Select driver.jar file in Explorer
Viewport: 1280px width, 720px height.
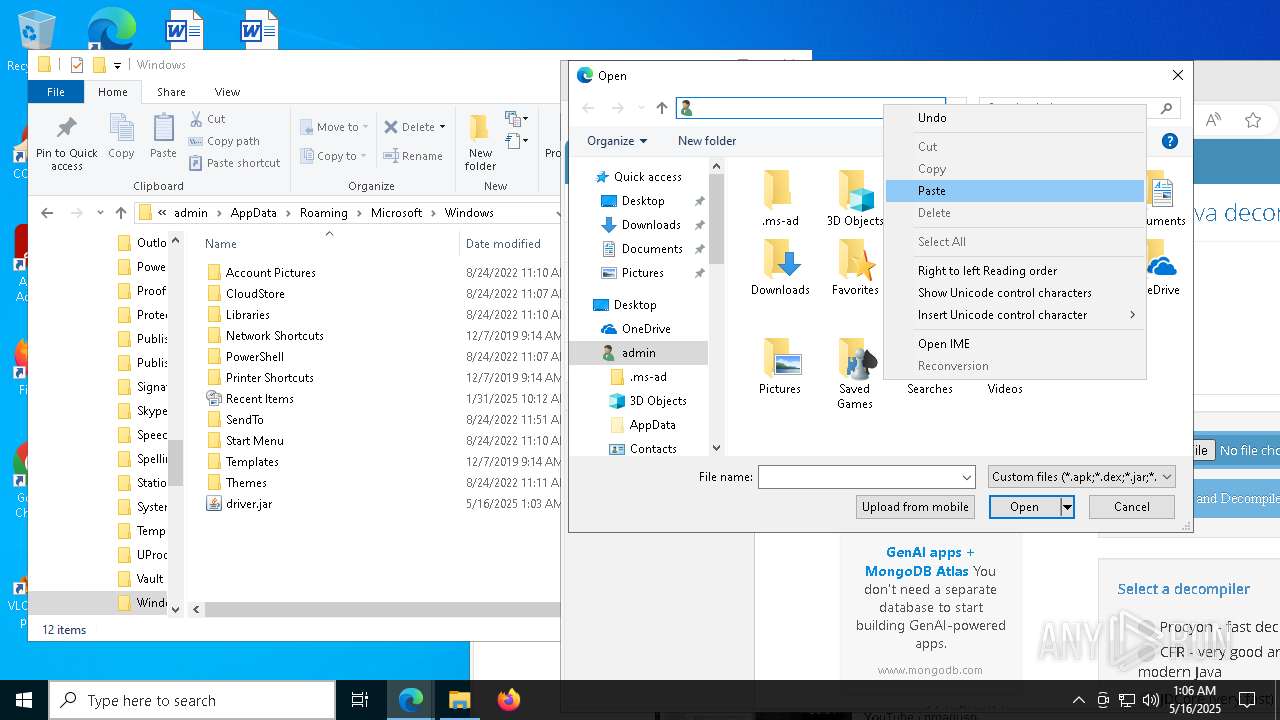tap(239, 504)
